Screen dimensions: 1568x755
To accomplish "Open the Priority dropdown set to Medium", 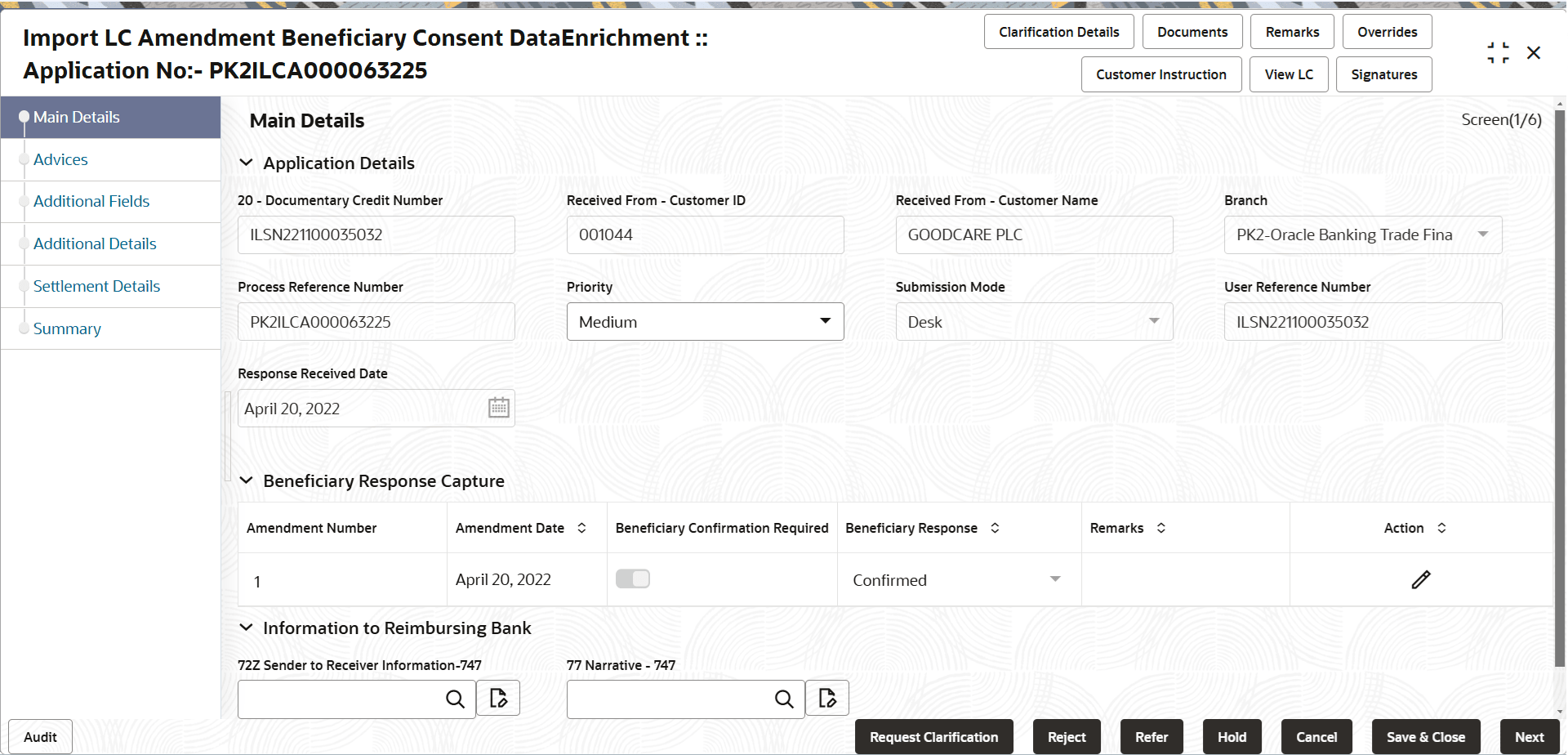I will (x=705, y=322).
